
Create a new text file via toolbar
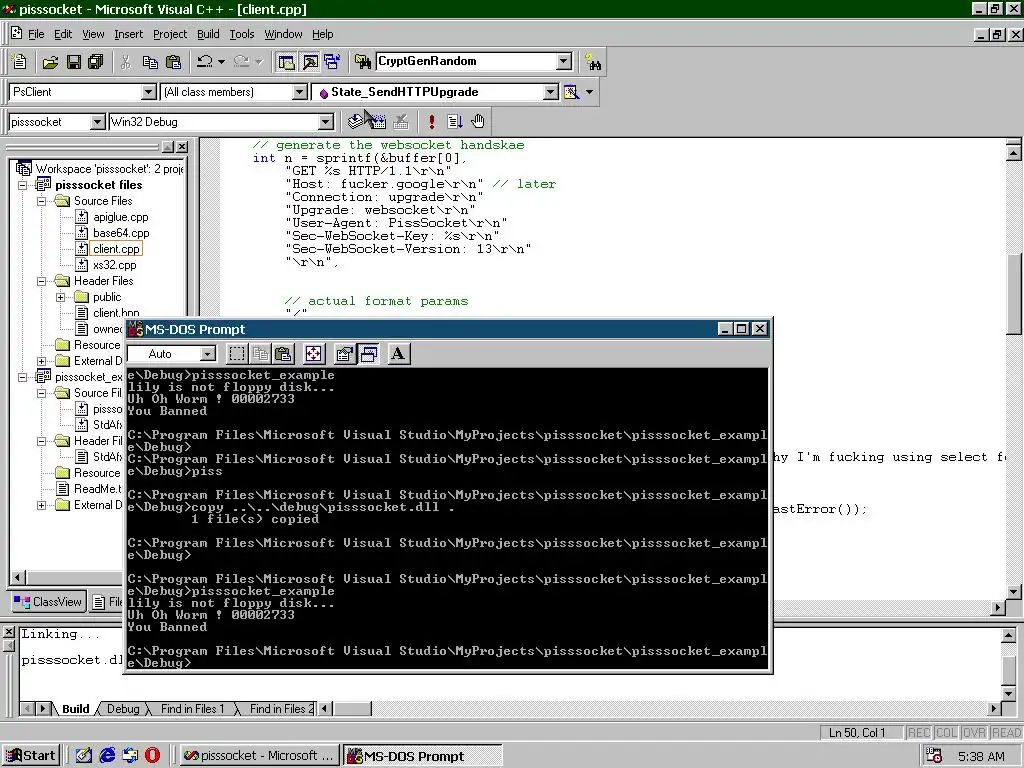click(20, 62)
